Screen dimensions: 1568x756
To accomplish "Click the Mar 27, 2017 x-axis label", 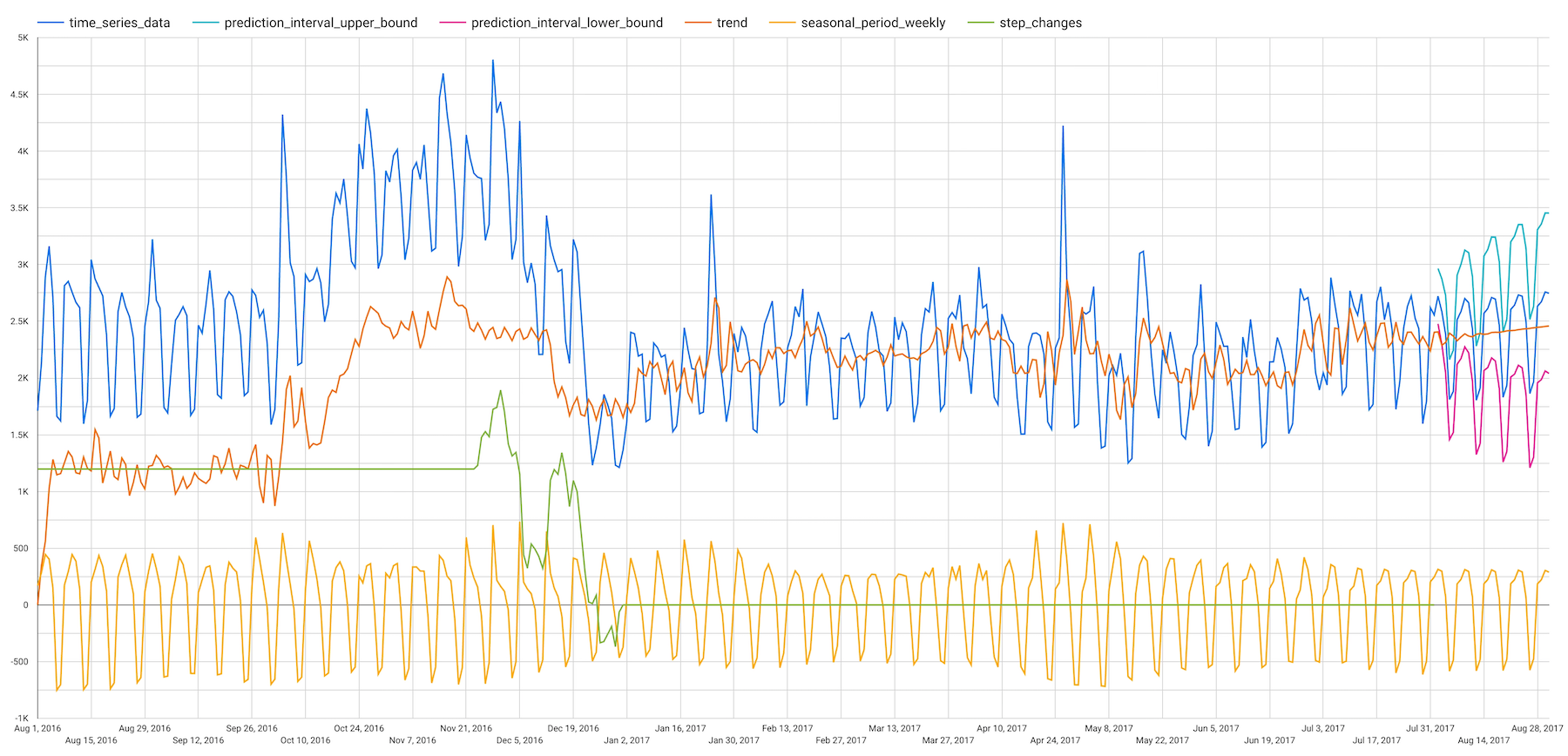I will point(949,740).
